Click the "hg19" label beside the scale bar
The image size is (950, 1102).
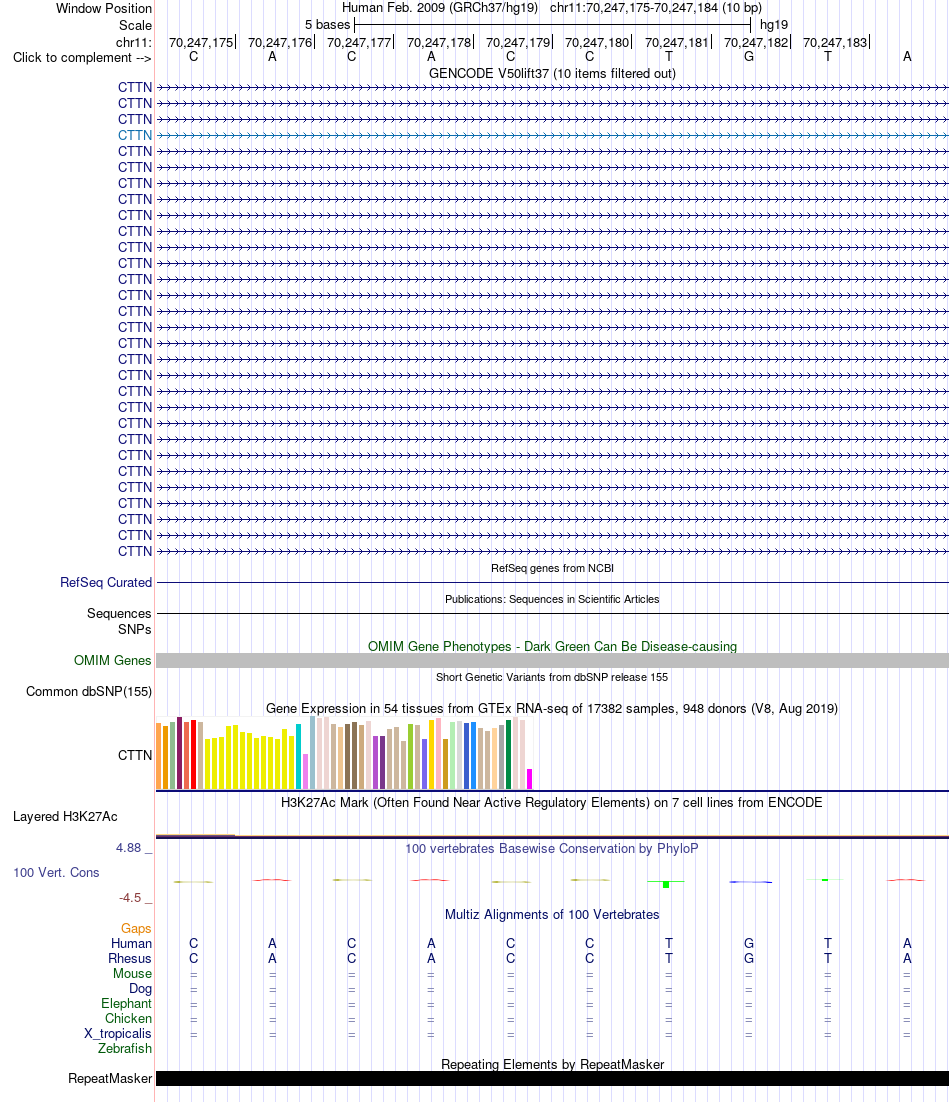click(x=774, y=25)
